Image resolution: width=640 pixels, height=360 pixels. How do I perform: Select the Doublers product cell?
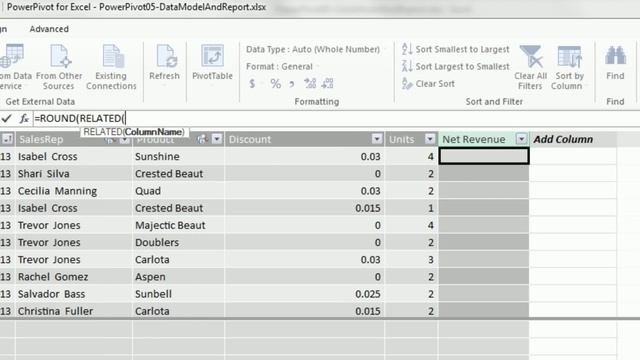[178, 242]
